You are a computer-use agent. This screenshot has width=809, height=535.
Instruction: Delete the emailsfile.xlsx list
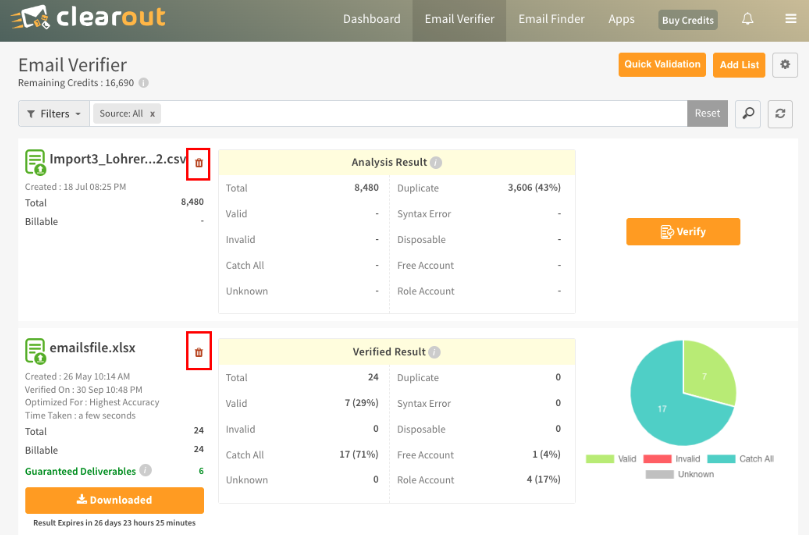[x=199, y=352]
